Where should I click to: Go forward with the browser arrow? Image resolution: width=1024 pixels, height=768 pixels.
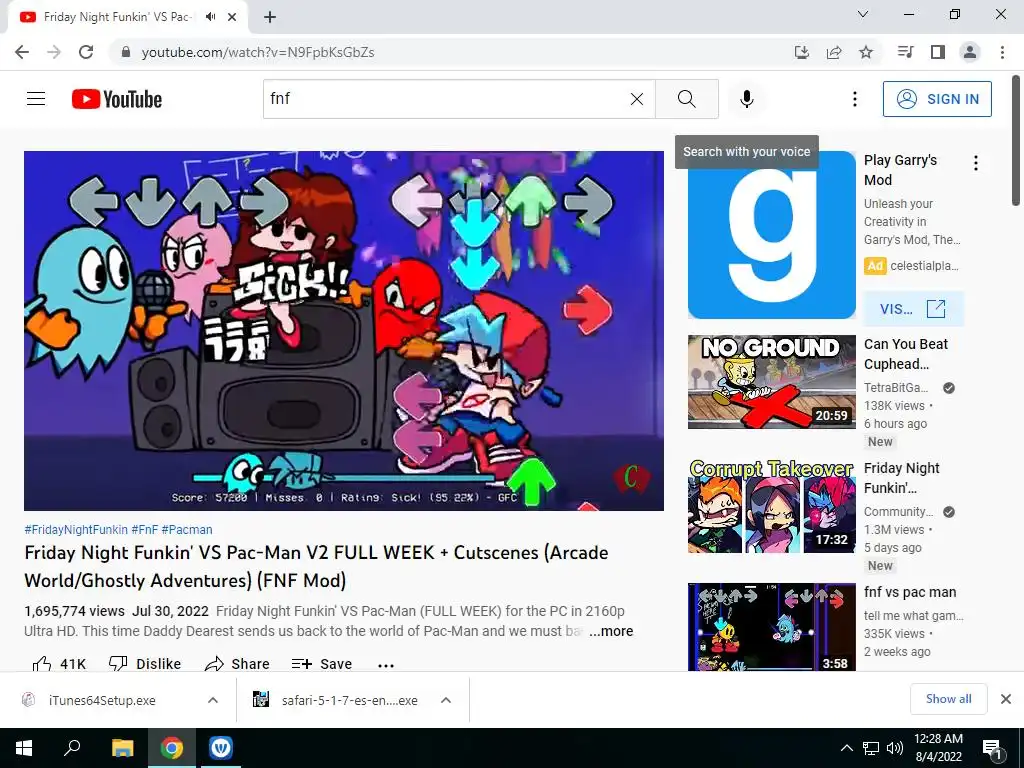[54, 52]
